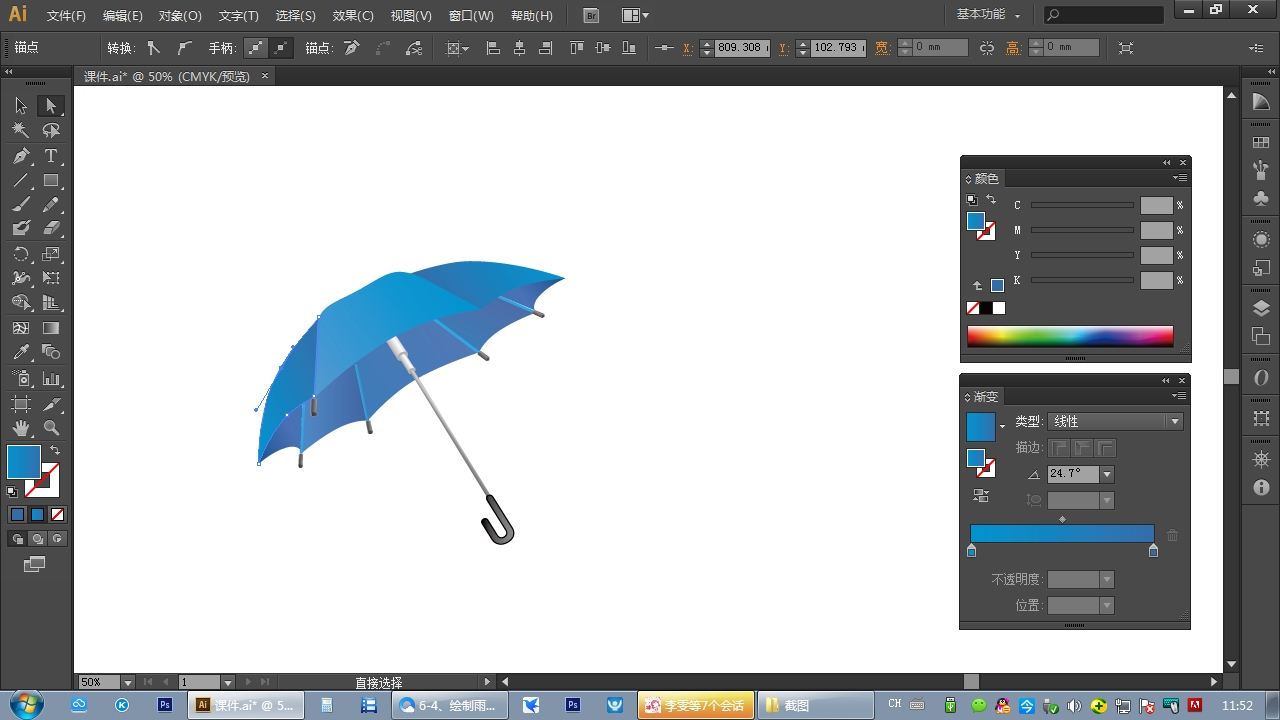Activate the Zoom tool
Viewport: 1280px width, 720px height.
point(51,428)
